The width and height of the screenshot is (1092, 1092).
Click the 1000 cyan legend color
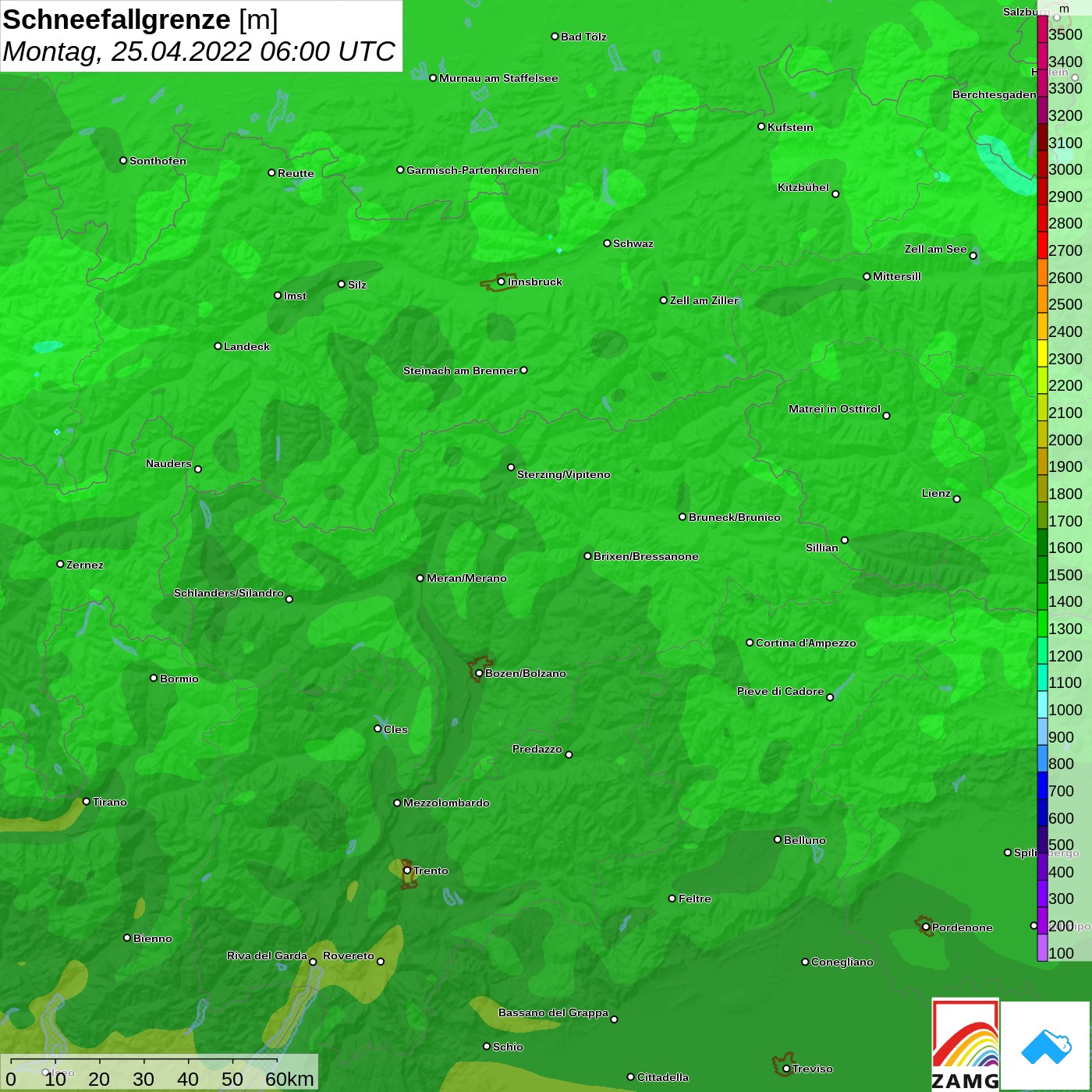pos(1042,704)
